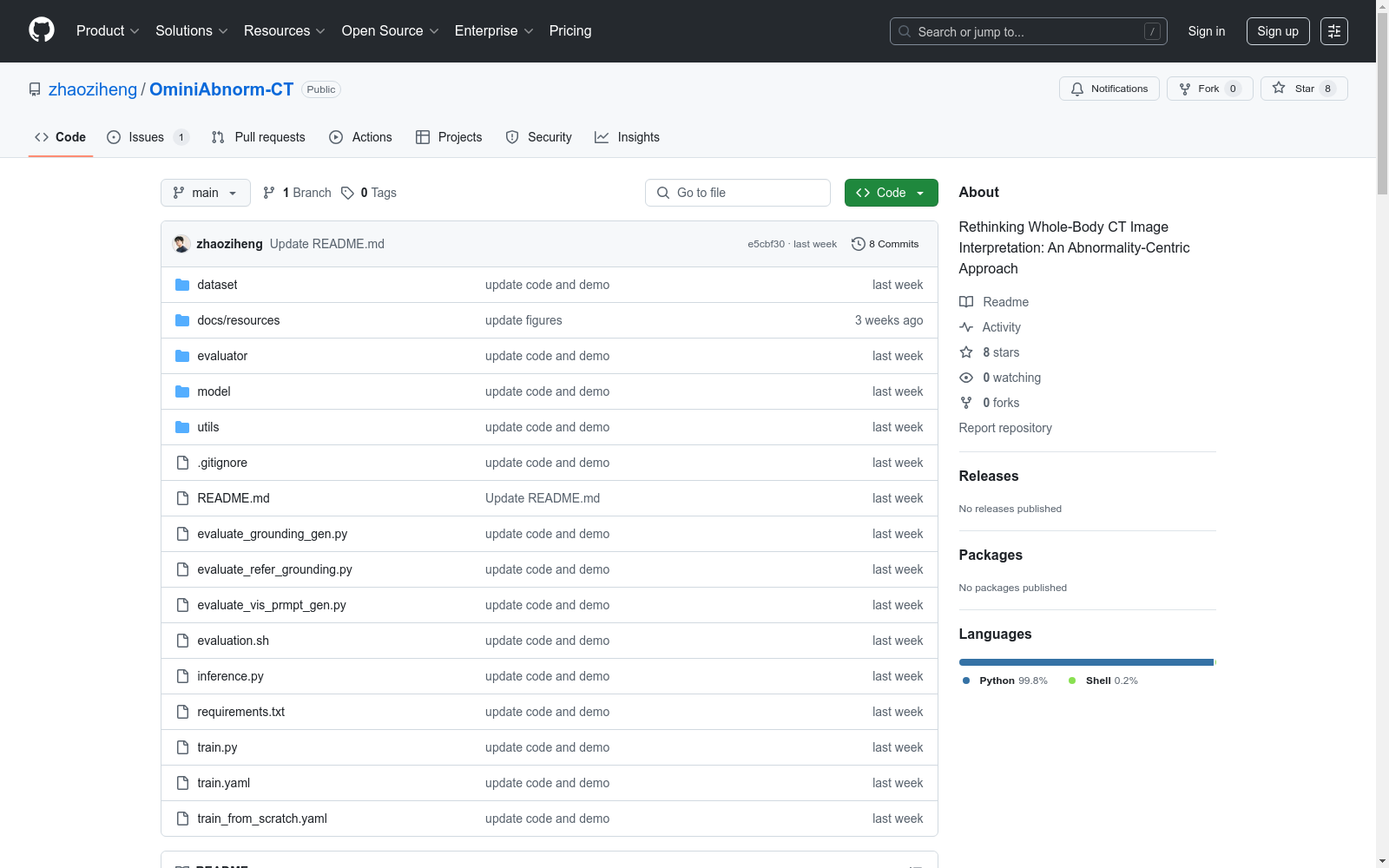Click the docs/resources folder icon
The width and height of the screenshot is (1389, 868).
click(x=182, y=320)
